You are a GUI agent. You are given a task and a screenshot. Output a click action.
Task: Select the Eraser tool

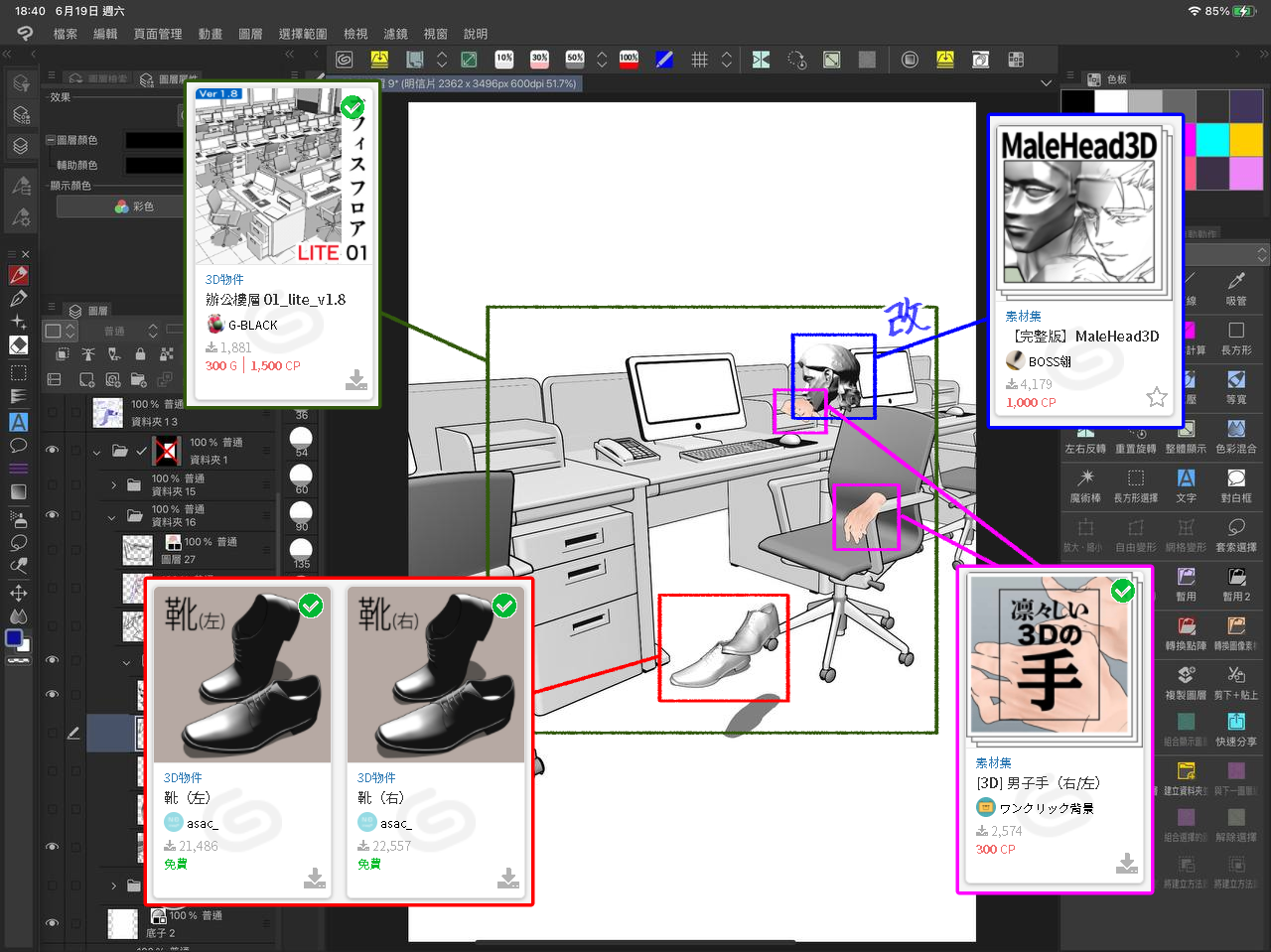click(18, 344)
